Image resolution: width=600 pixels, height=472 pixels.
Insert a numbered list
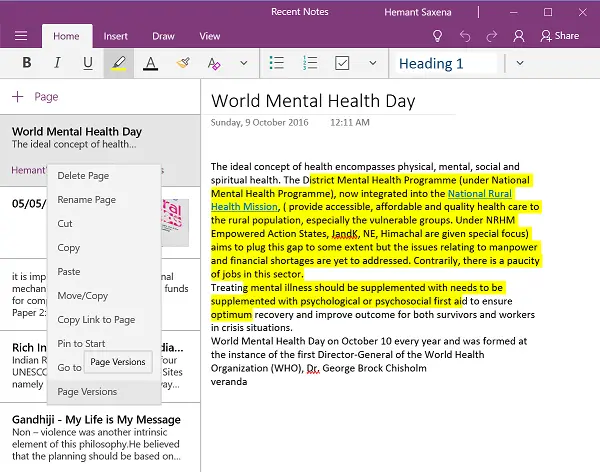[310, 63]
